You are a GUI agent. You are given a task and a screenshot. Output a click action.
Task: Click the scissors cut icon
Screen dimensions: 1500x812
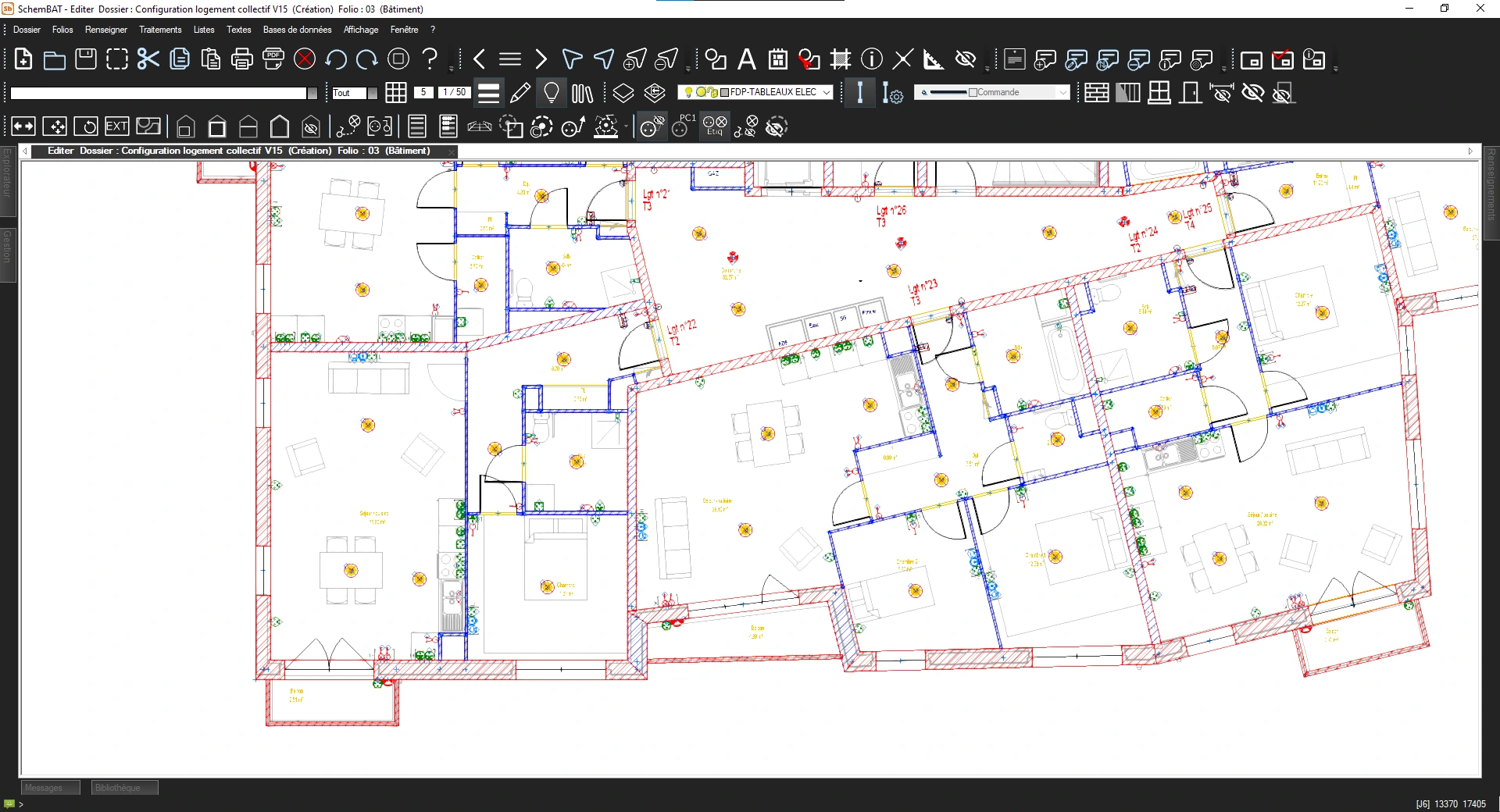coord(148,59)
